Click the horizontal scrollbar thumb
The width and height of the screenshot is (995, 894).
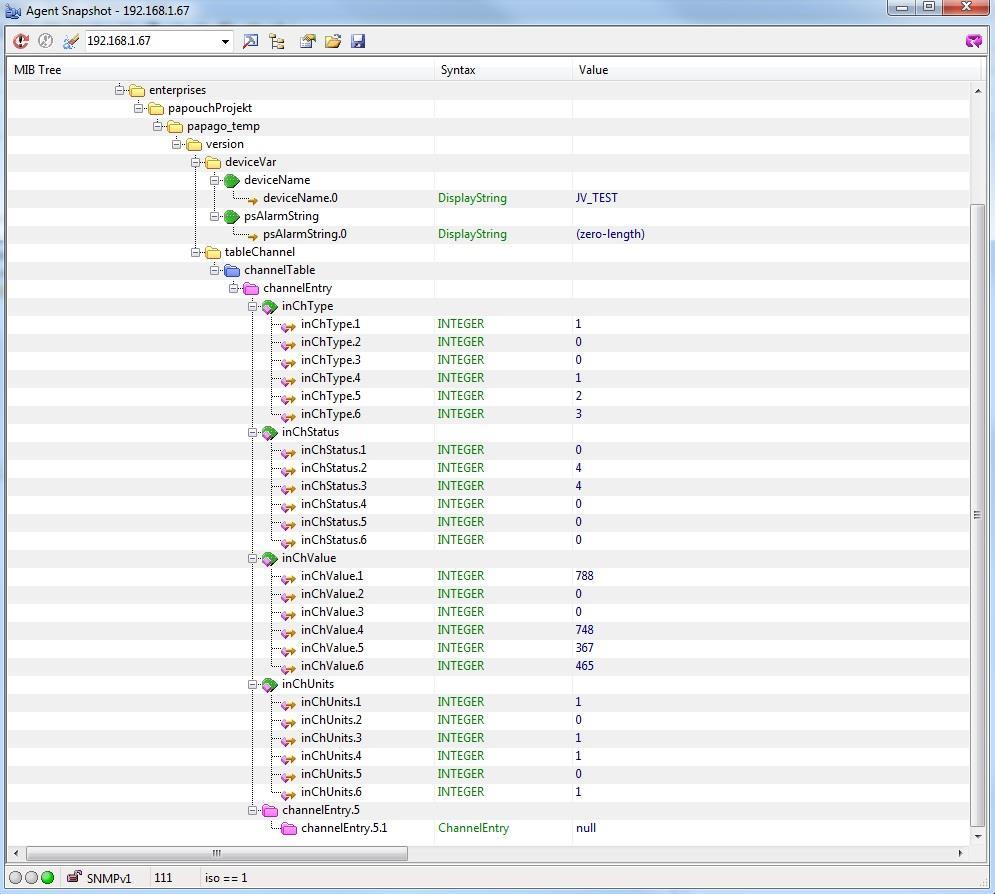(217, 853)
